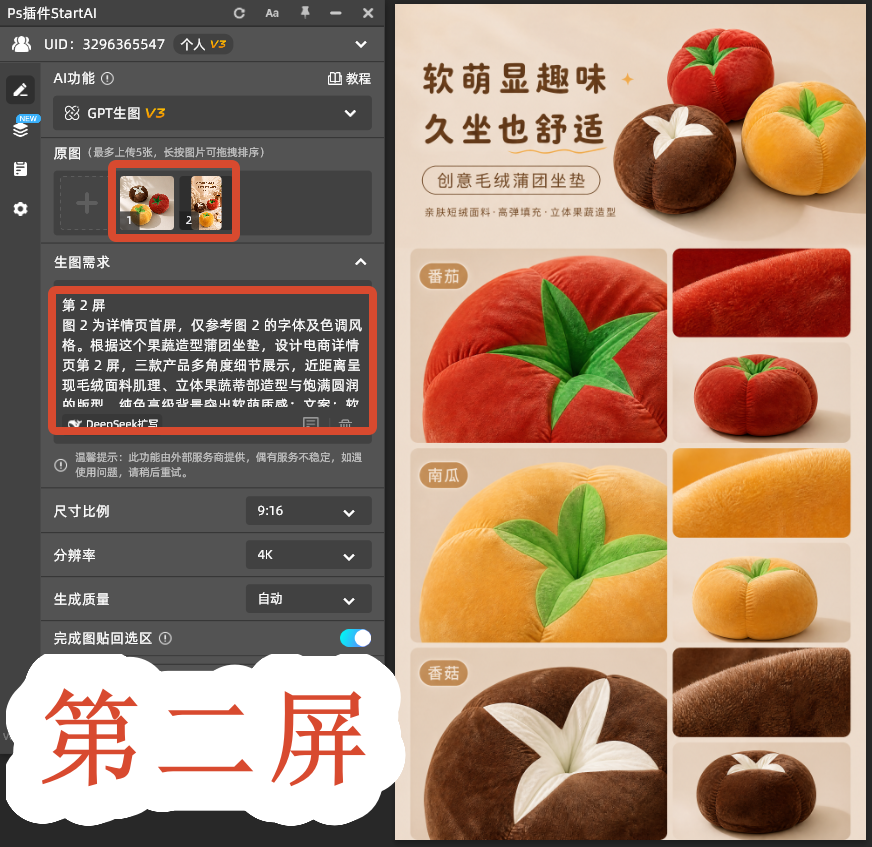The height and width of the screenshot is (847, 872).
Task: Close the StartAI plugin panel
Action: 368,13
